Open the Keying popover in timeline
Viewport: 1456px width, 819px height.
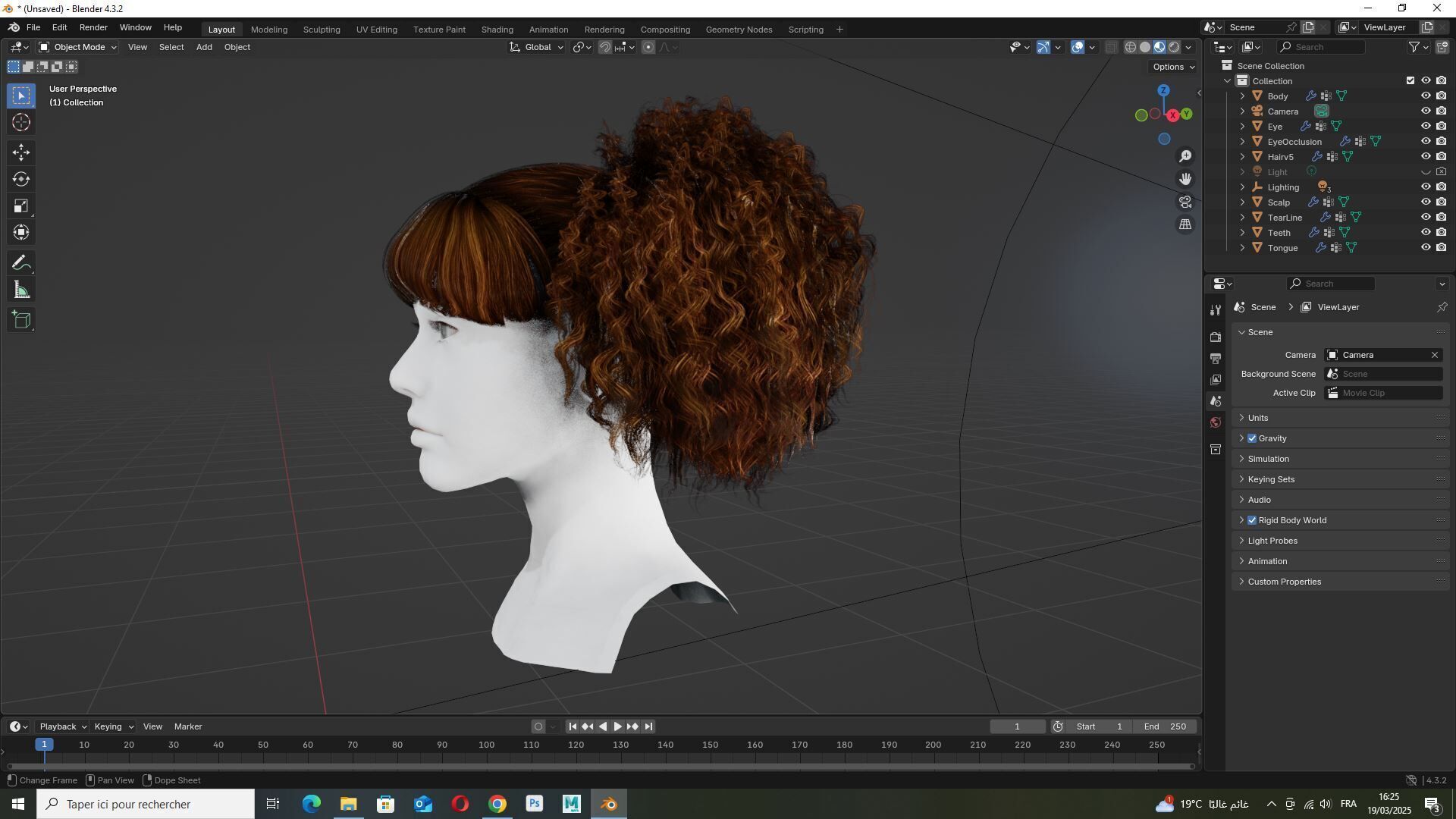(113, 726)
